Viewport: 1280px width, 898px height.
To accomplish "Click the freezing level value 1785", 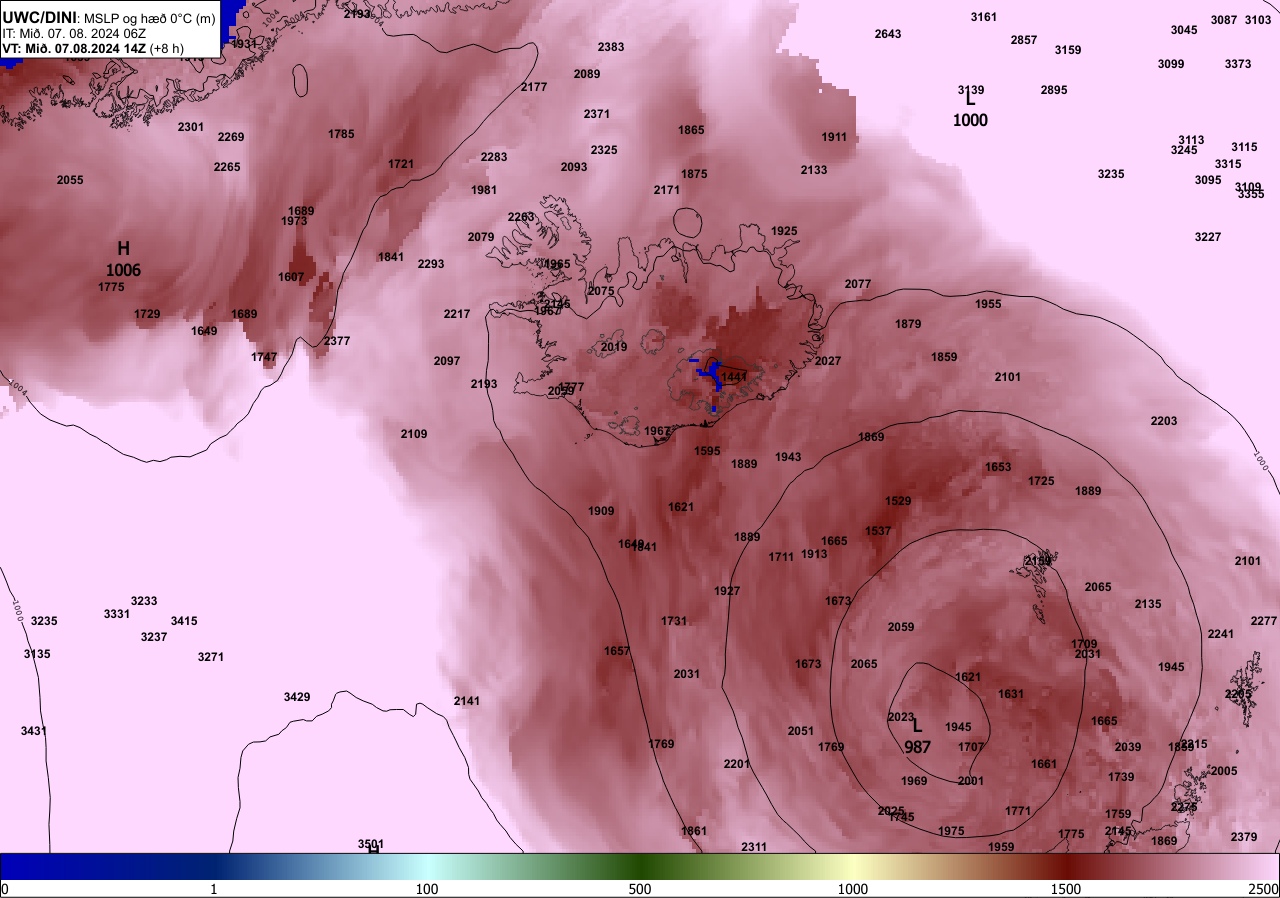I will [x=341, y=134].
